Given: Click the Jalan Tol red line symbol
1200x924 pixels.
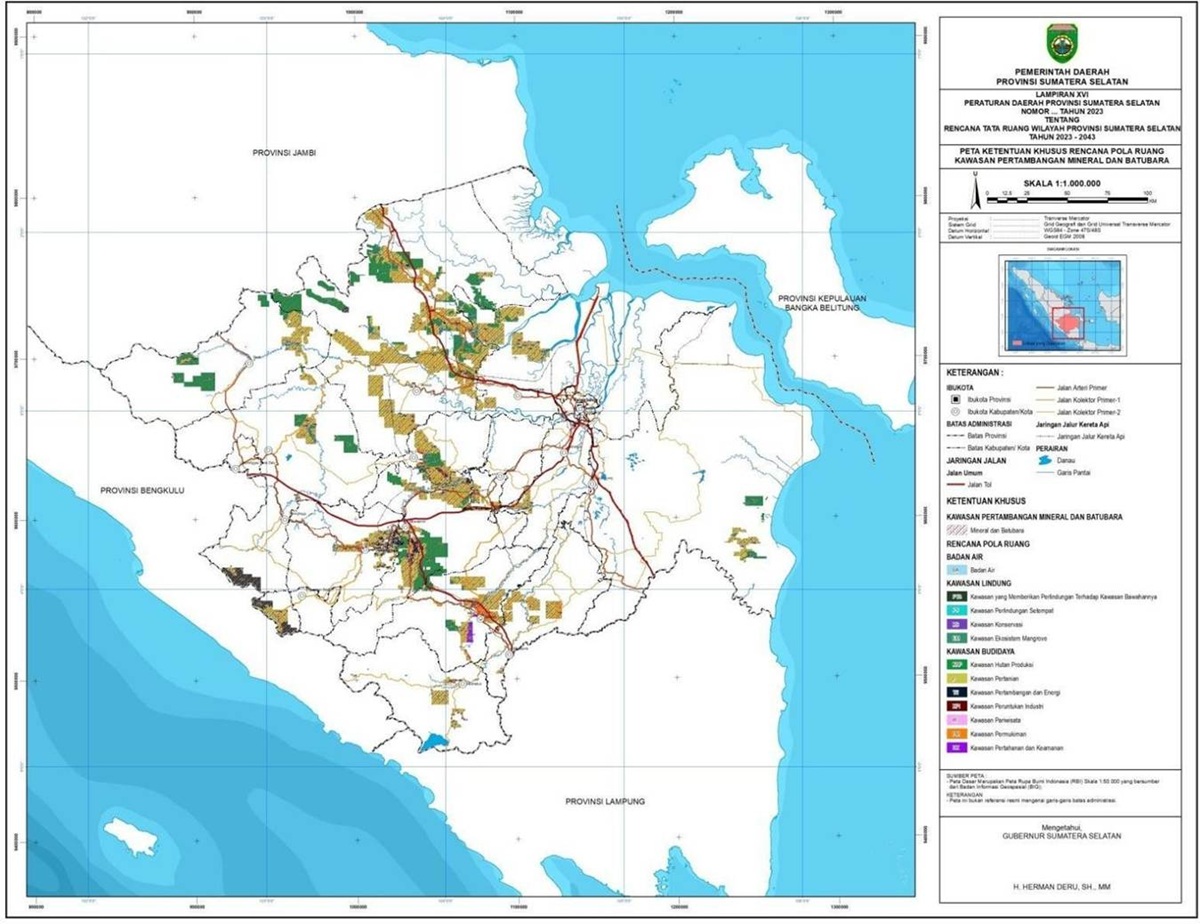Looking at the screenshot, I should click(958, 484).
